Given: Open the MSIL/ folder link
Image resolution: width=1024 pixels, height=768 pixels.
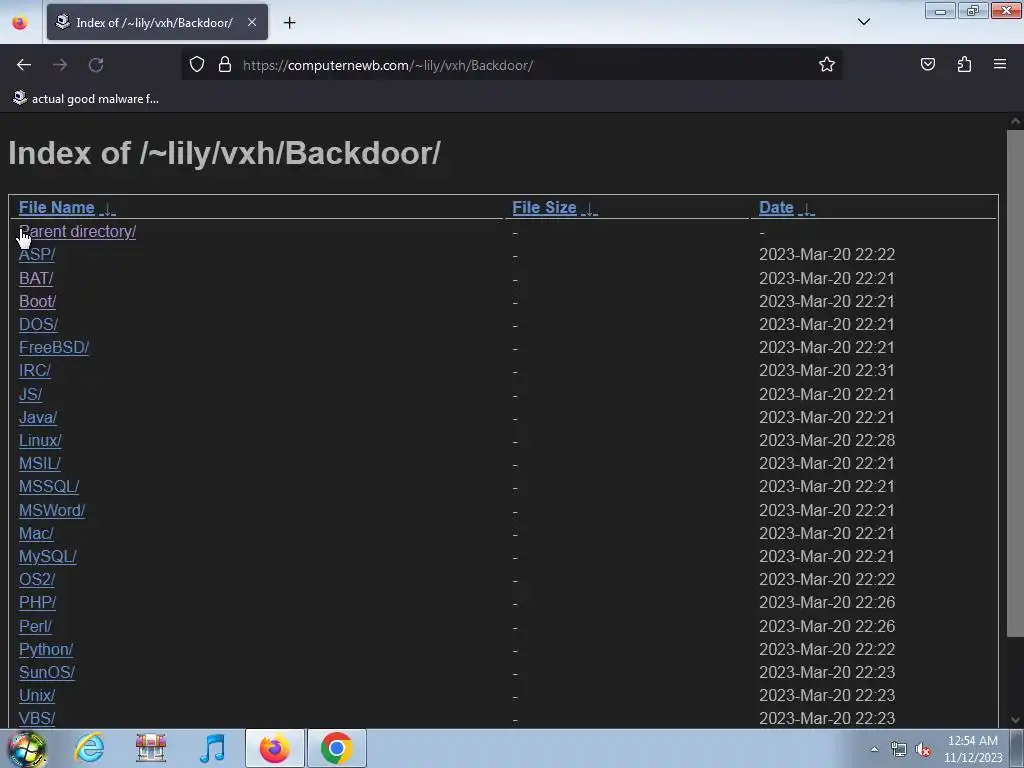Looking at the screenshot, I should point(40,464).
